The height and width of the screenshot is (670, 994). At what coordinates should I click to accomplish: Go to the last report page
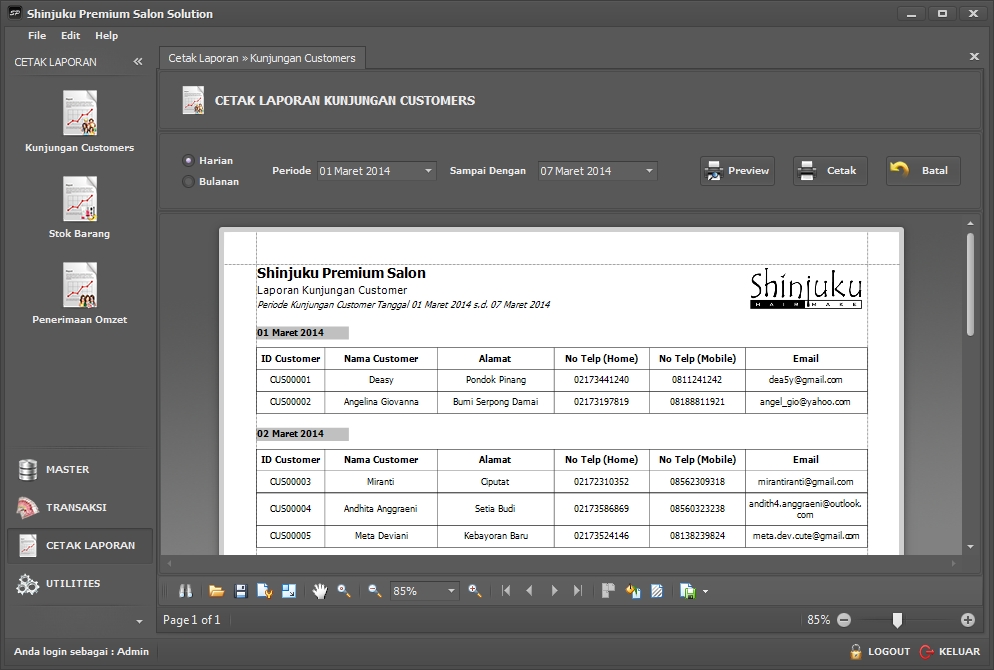[578, 591]
